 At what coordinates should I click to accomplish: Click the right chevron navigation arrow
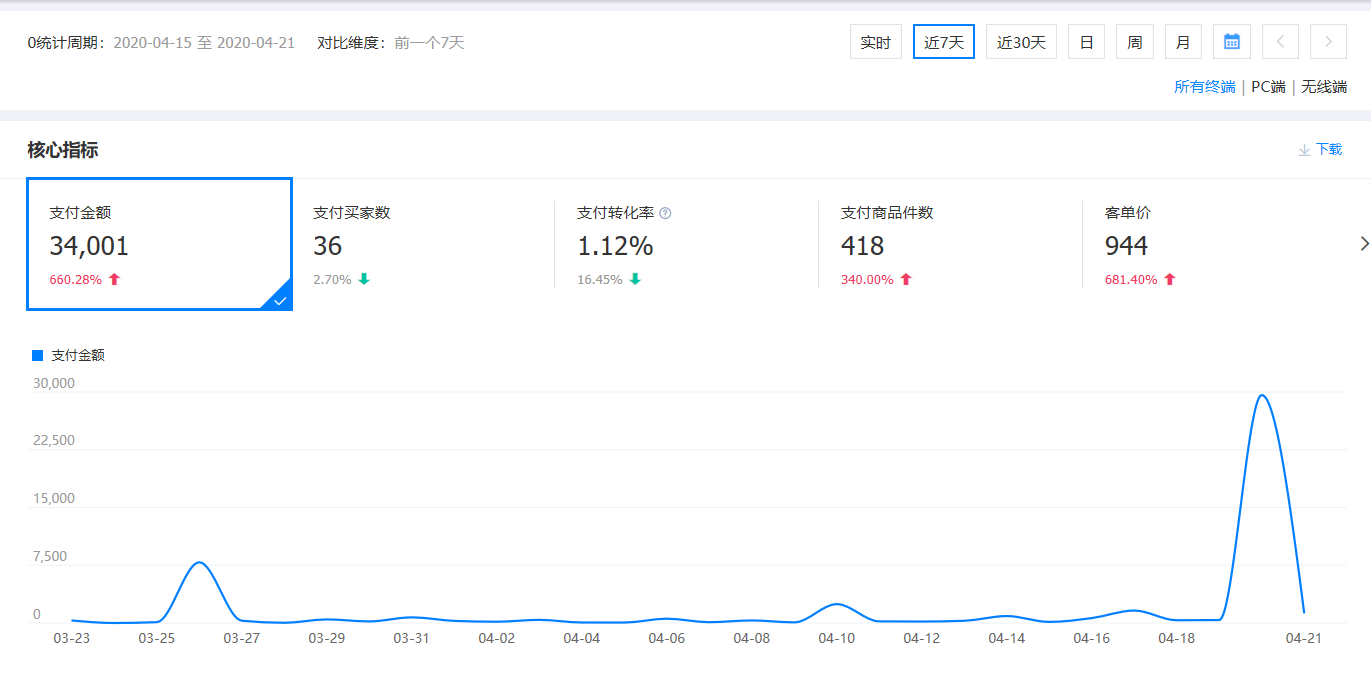click(x=1328, y=41)
